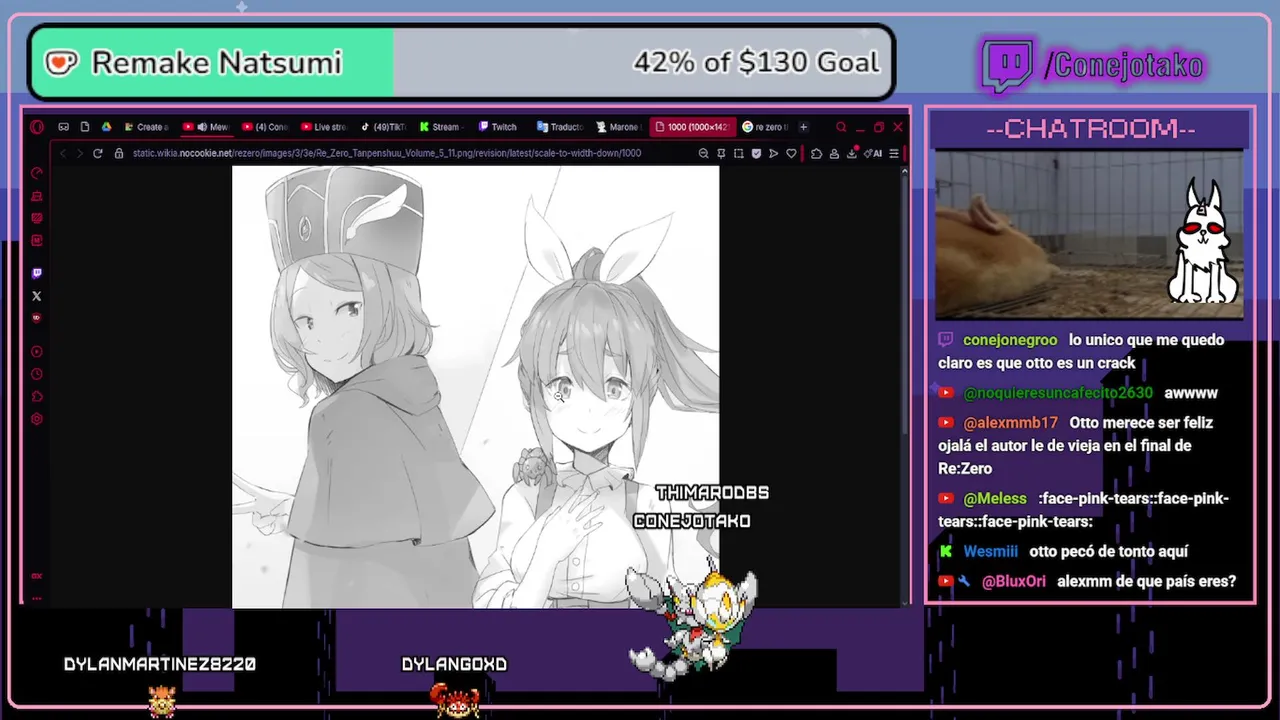Open Twitch in the Opera sidebar
Screen dimensions: 1280x720
click(37, 273)
